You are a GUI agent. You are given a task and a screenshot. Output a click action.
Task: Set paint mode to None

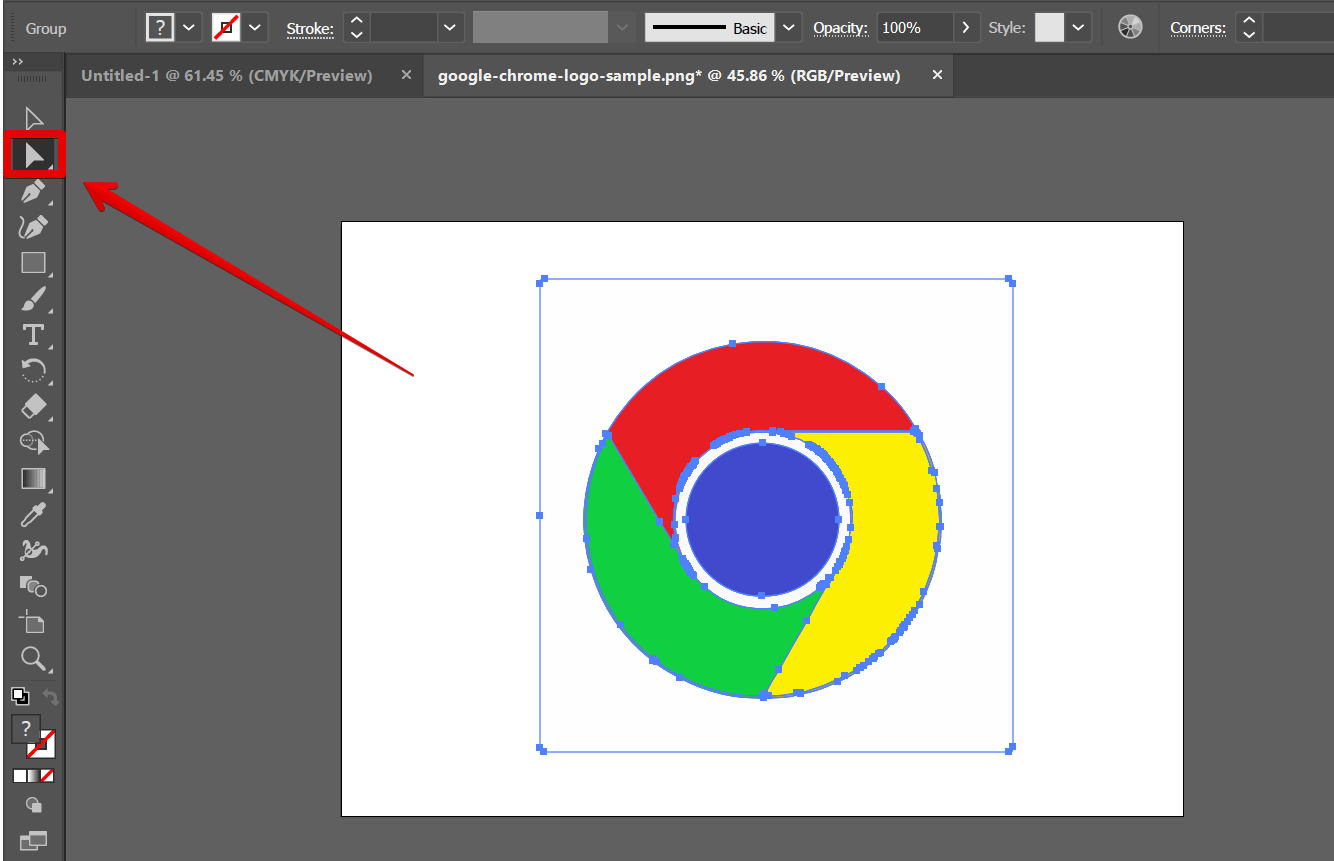tap(48, 776)
